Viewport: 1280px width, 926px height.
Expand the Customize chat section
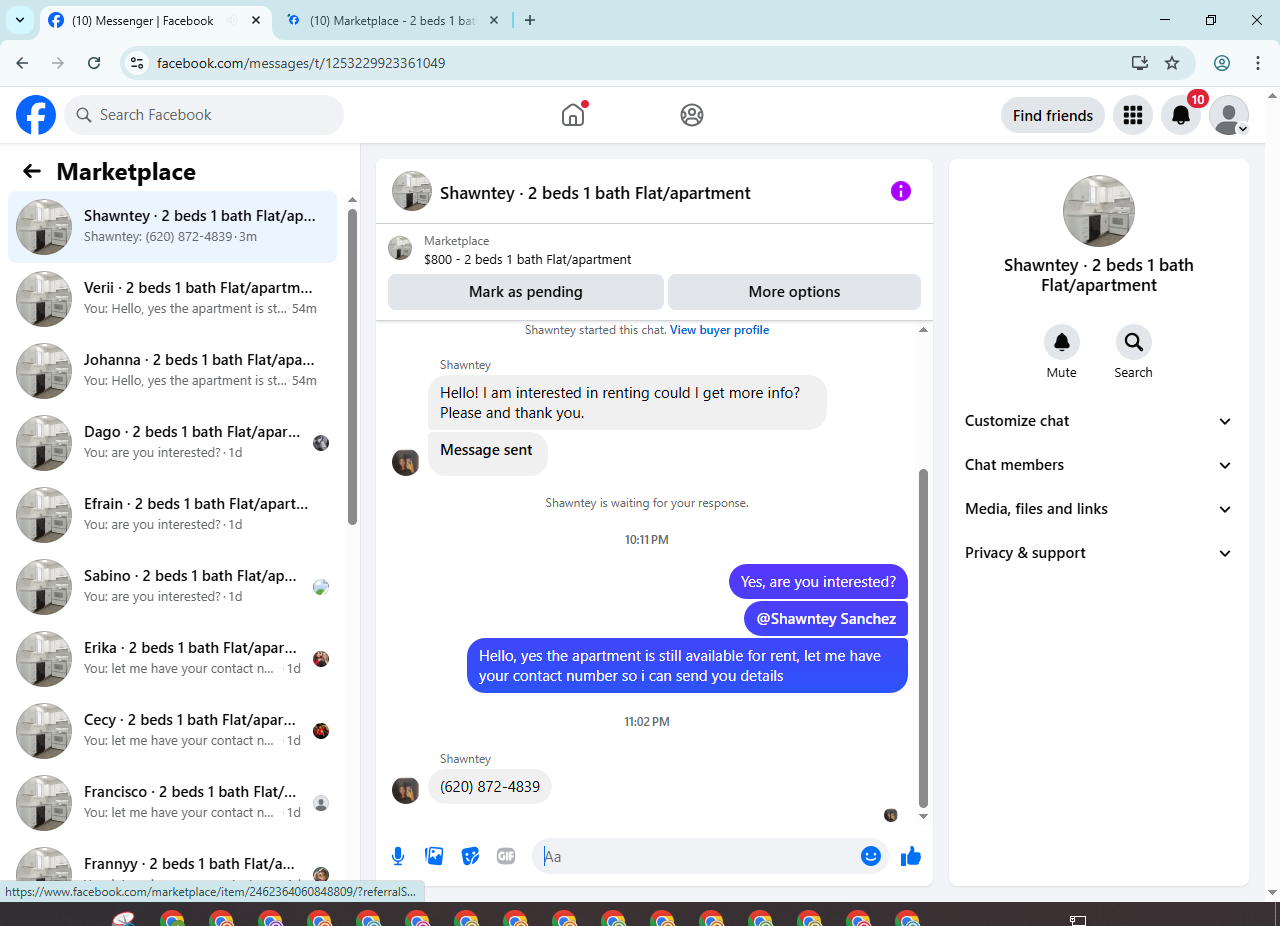click(x=1099, y=421)
